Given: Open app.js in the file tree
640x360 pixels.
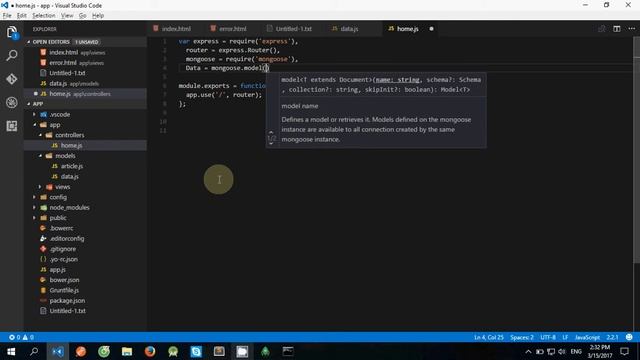Looking at the screenshot, I should (x=58, y=270).
